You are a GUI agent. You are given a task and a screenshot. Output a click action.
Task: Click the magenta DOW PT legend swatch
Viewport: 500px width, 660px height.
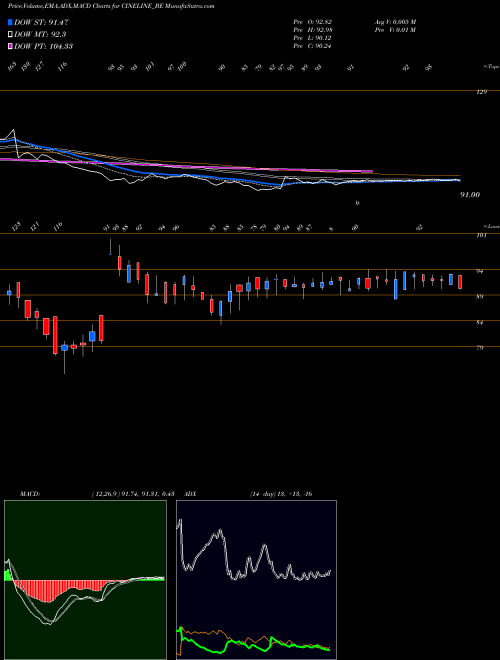10,46
